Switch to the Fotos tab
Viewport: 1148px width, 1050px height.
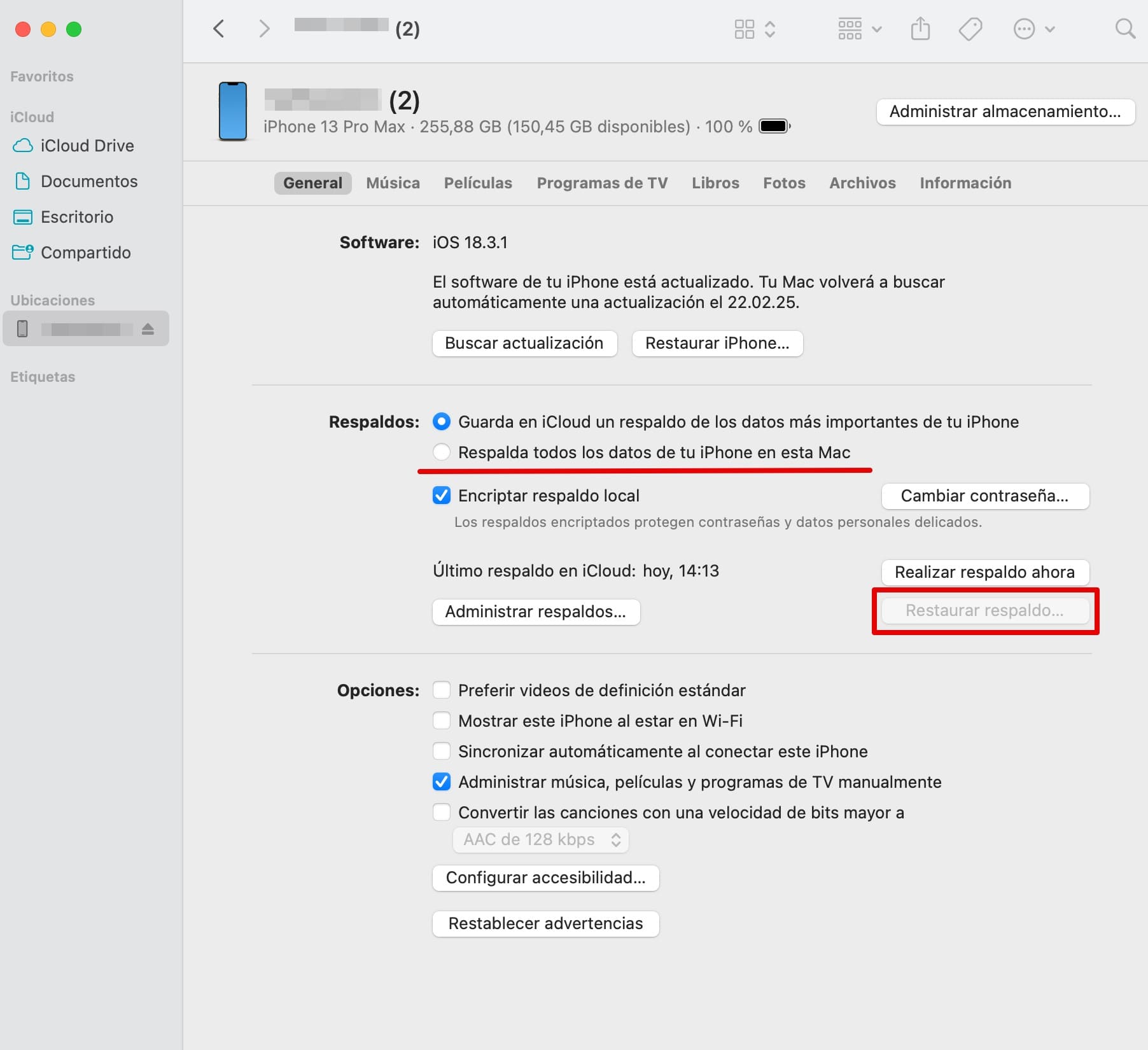[x=784, y=183]
